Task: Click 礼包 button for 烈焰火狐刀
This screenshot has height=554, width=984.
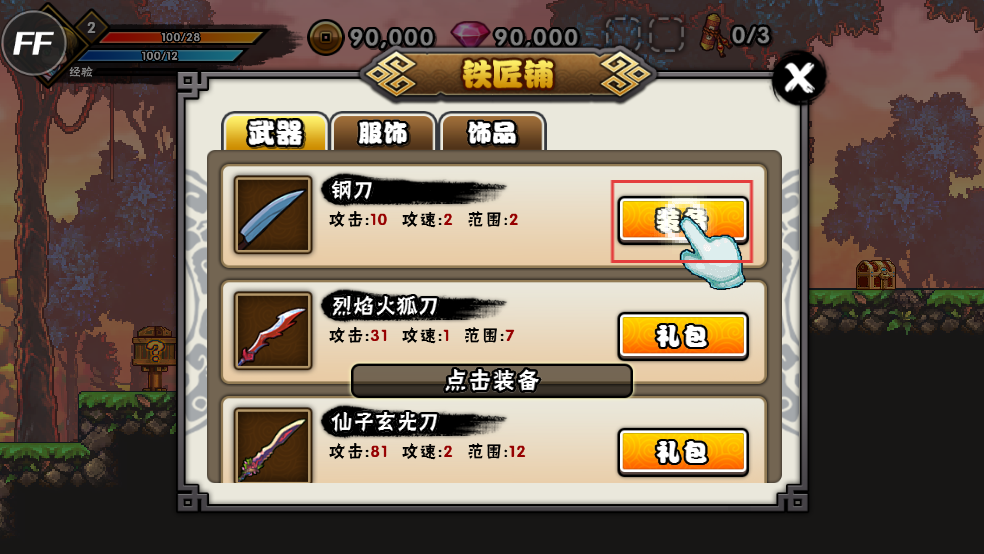Action: click(683, 336)
